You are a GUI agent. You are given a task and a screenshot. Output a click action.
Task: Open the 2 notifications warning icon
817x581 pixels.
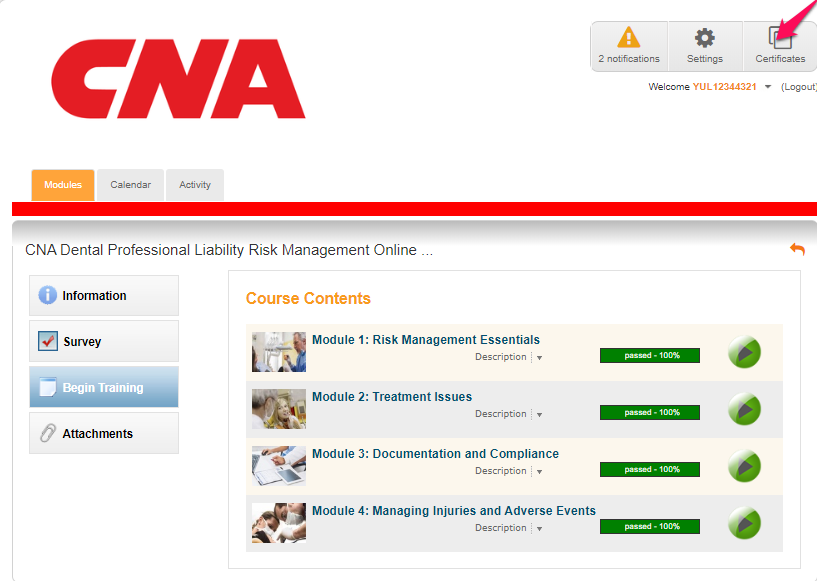pyautogui.click(x=628, y=38)
